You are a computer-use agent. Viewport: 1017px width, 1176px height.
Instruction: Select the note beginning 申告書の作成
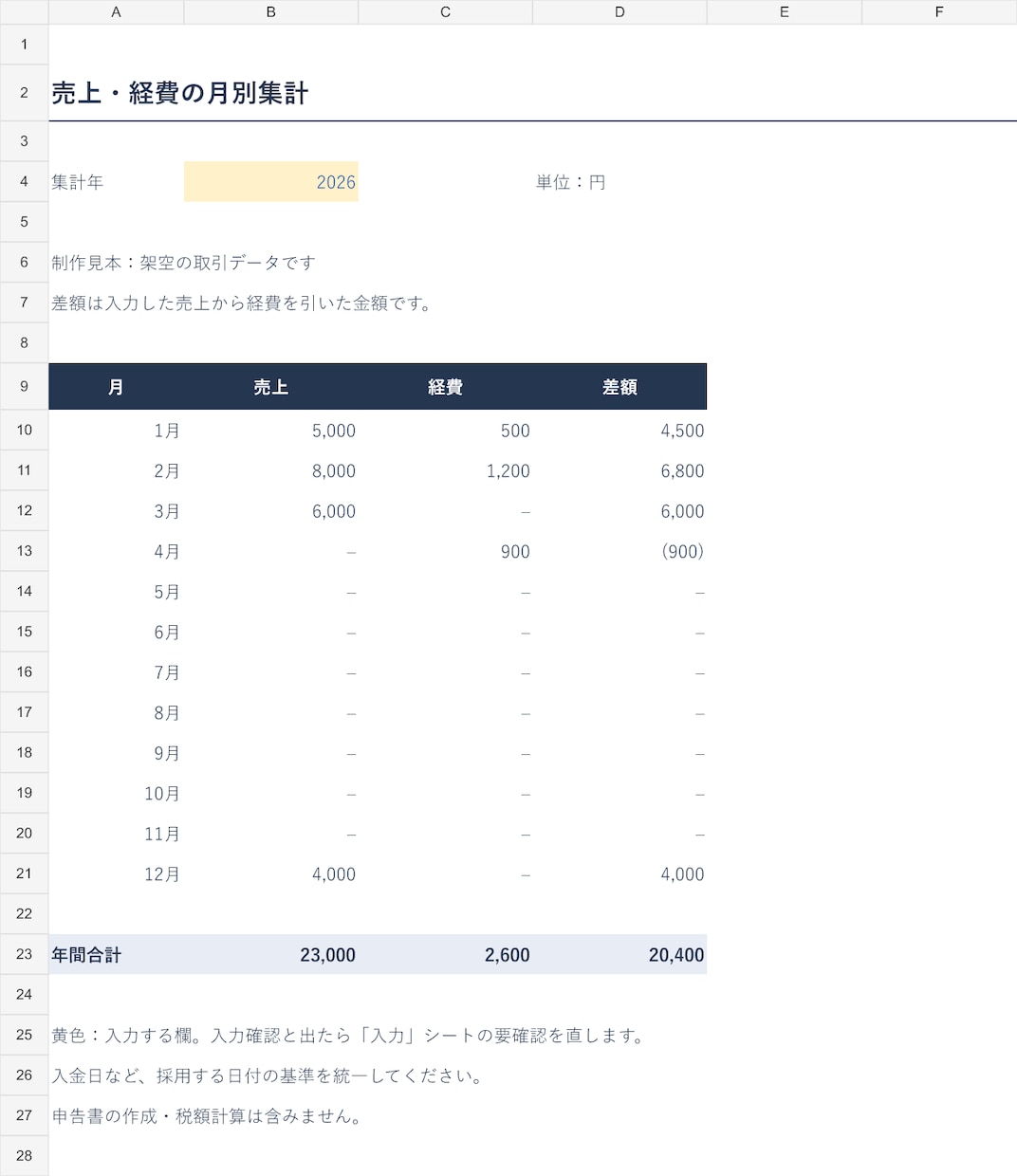tap(208, 1115)
